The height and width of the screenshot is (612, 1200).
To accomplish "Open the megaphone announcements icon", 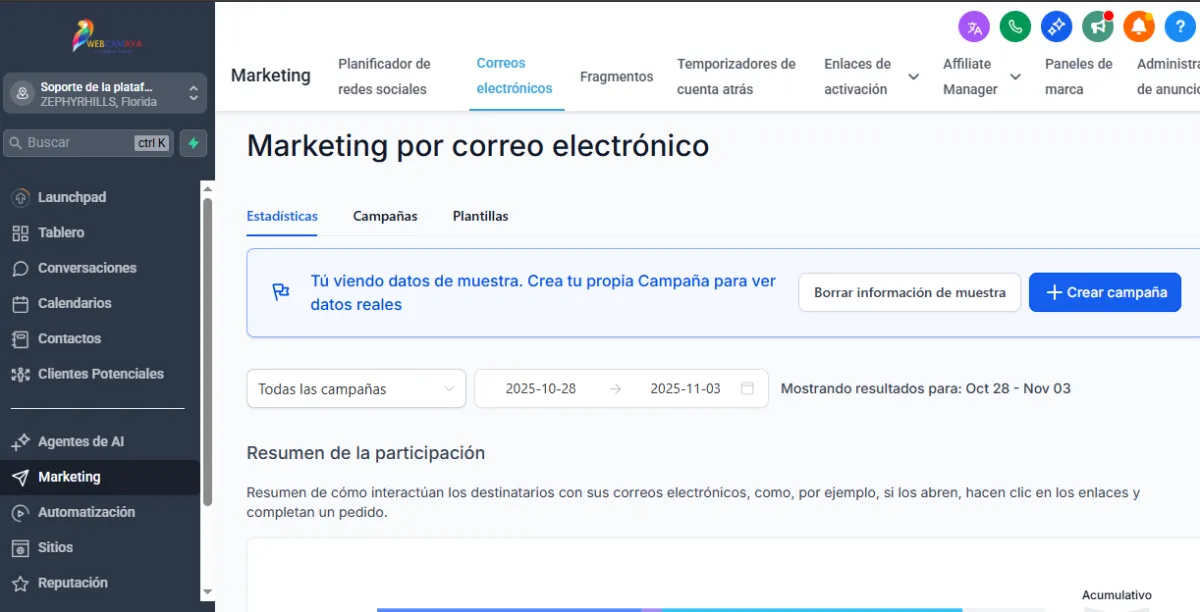I will coord(1098,27).
